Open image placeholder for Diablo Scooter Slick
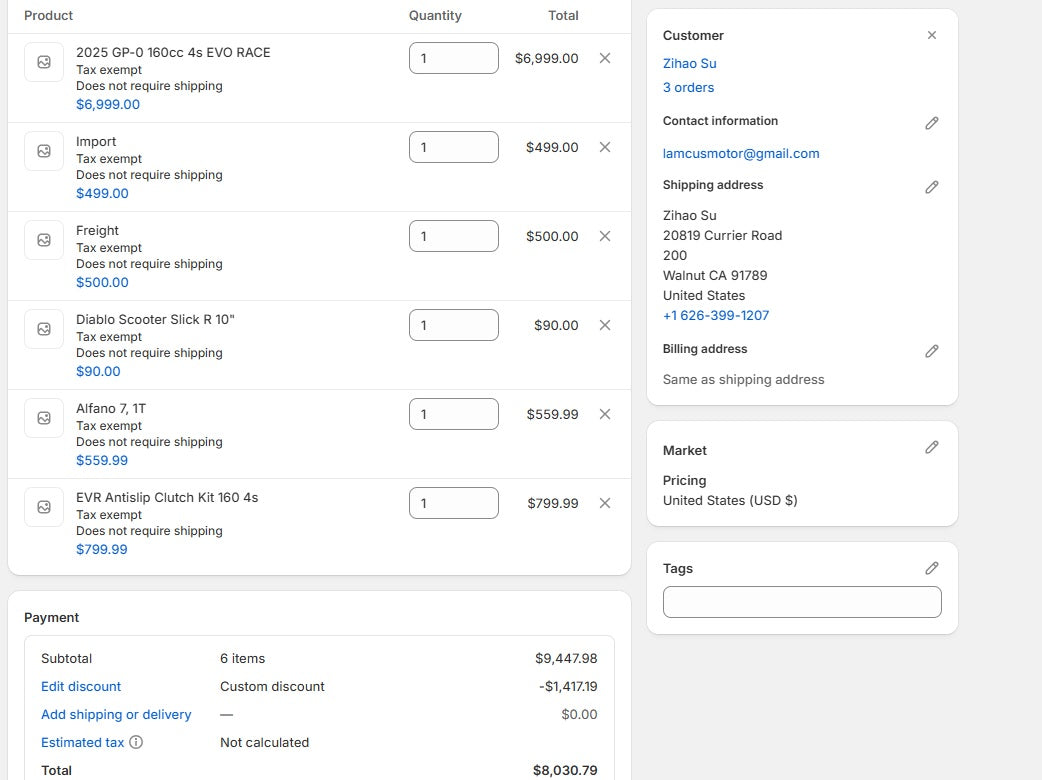This screenshot has width=1042, height=780. click(x=44, y=329)
